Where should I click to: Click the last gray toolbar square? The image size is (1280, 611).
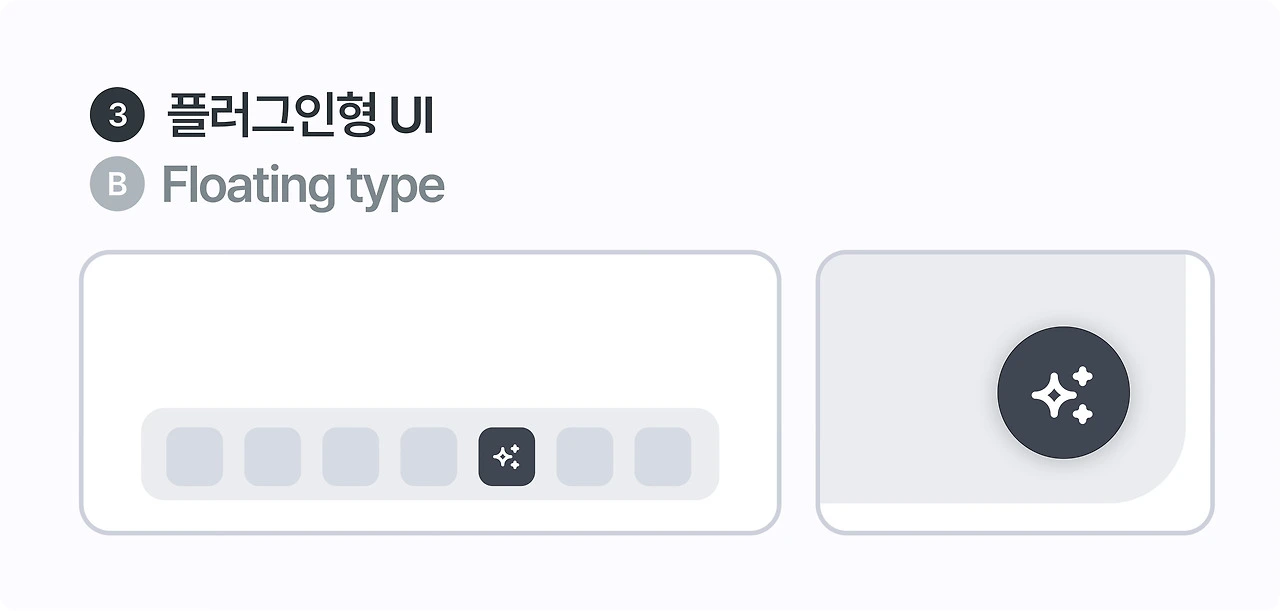tap(662, 457)
